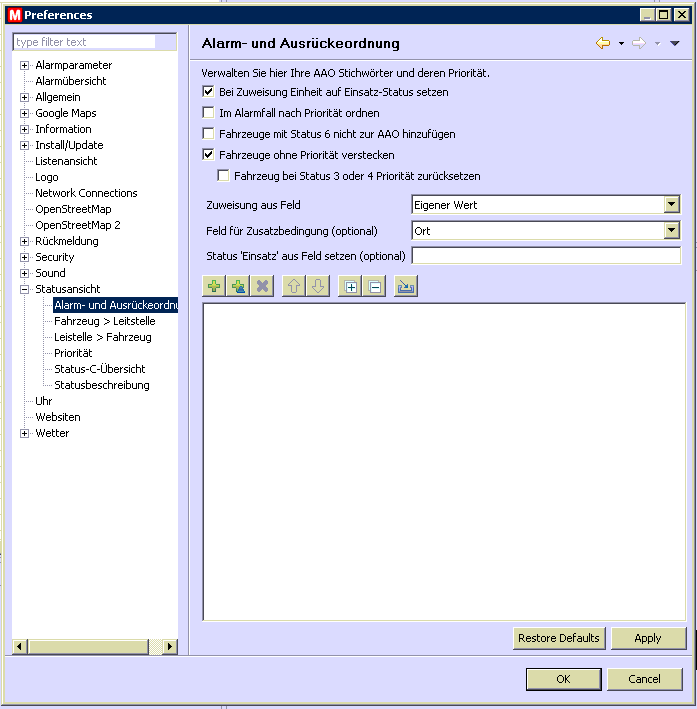The width and height of the screenshot is (697, 709).
Task: Click the blue import arrow icon
Action: 406,287
